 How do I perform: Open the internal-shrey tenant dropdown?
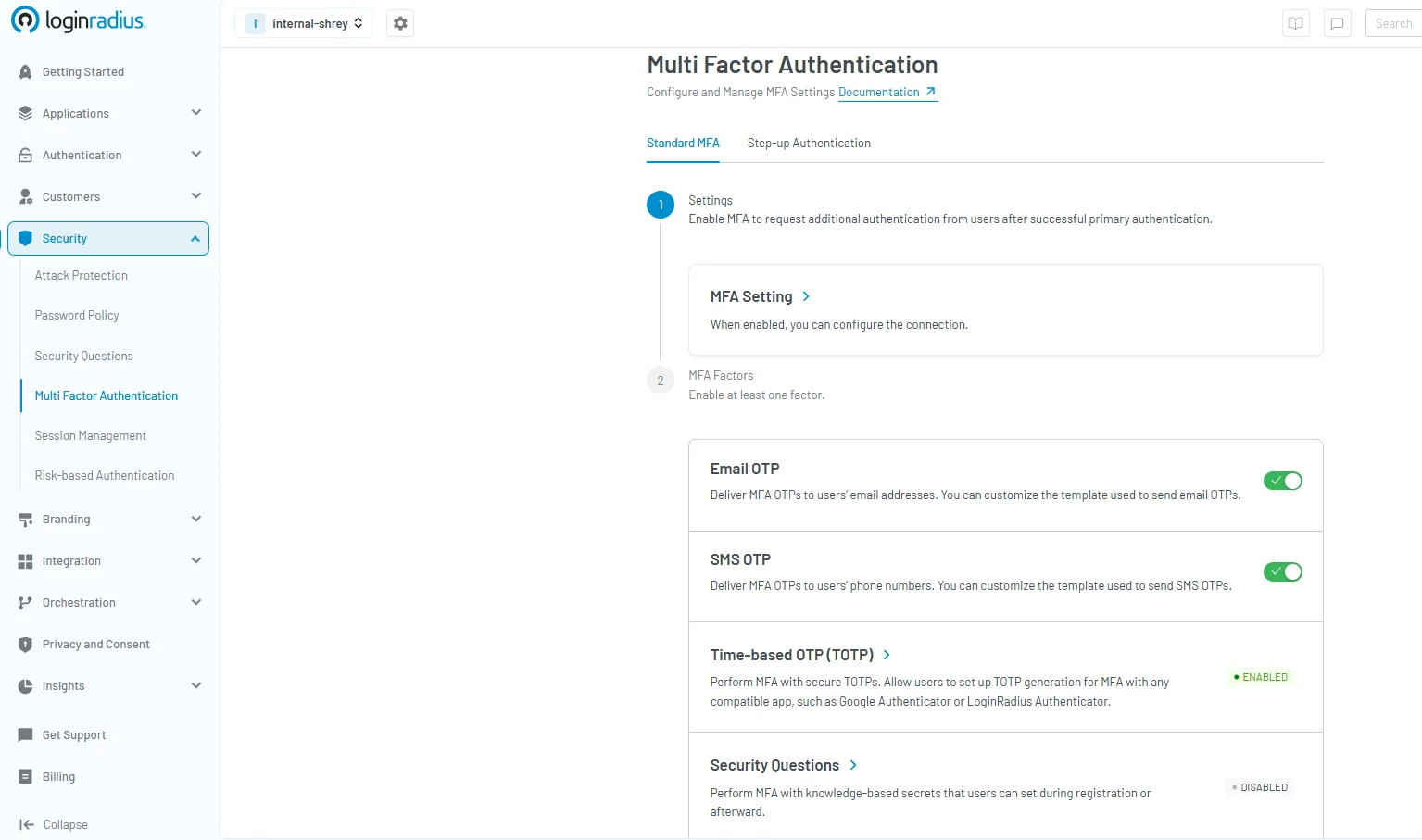303,22
